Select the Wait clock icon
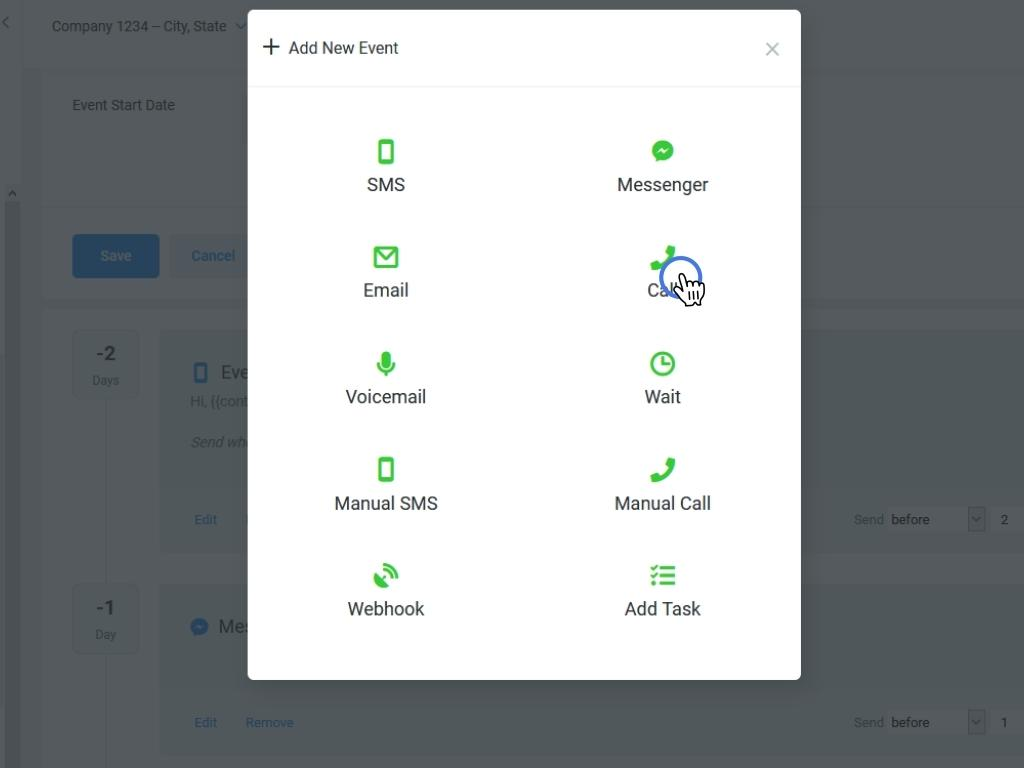Screen dimensions: 1024x768 662,364
